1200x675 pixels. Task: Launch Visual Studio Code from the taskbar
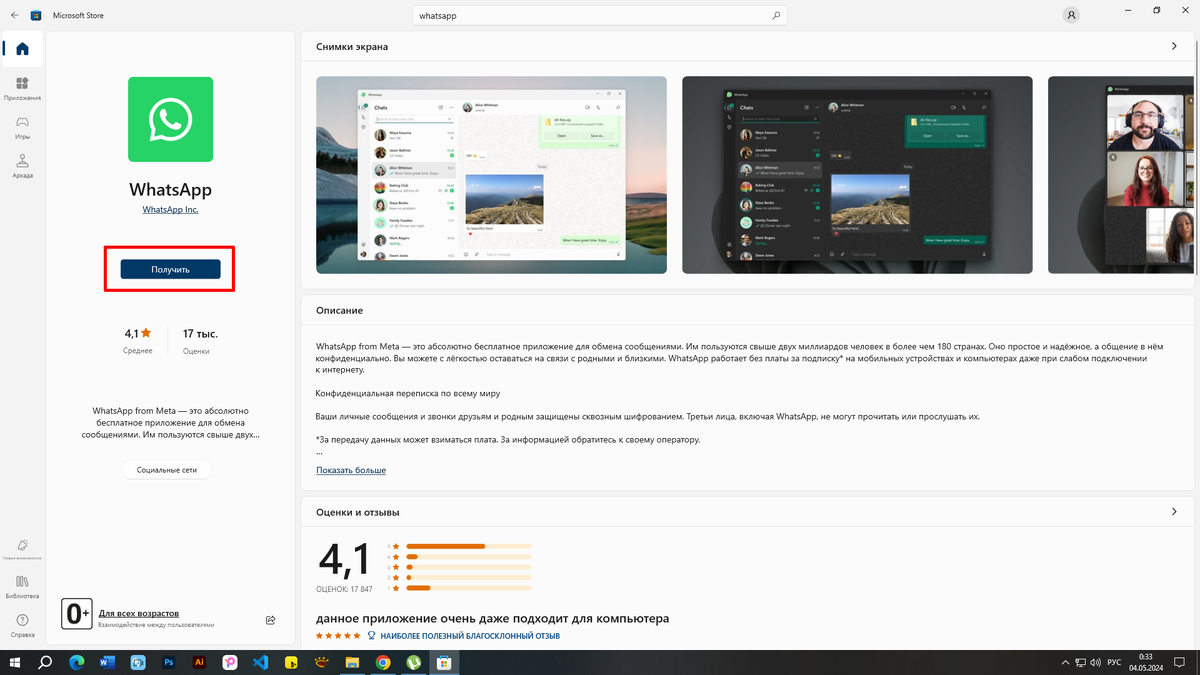pyautogui.click(x=260, y=662)
